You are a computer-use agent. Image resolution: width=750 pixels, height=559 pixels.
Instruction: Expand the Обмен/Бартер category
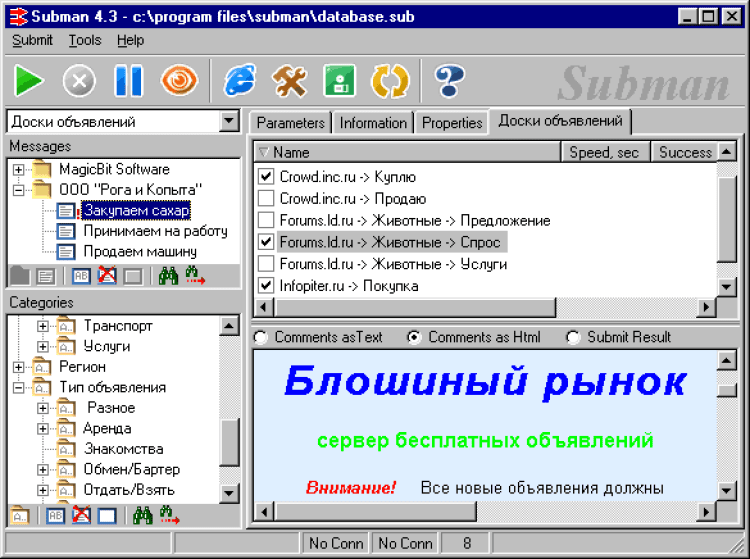[x=43, y=470]
